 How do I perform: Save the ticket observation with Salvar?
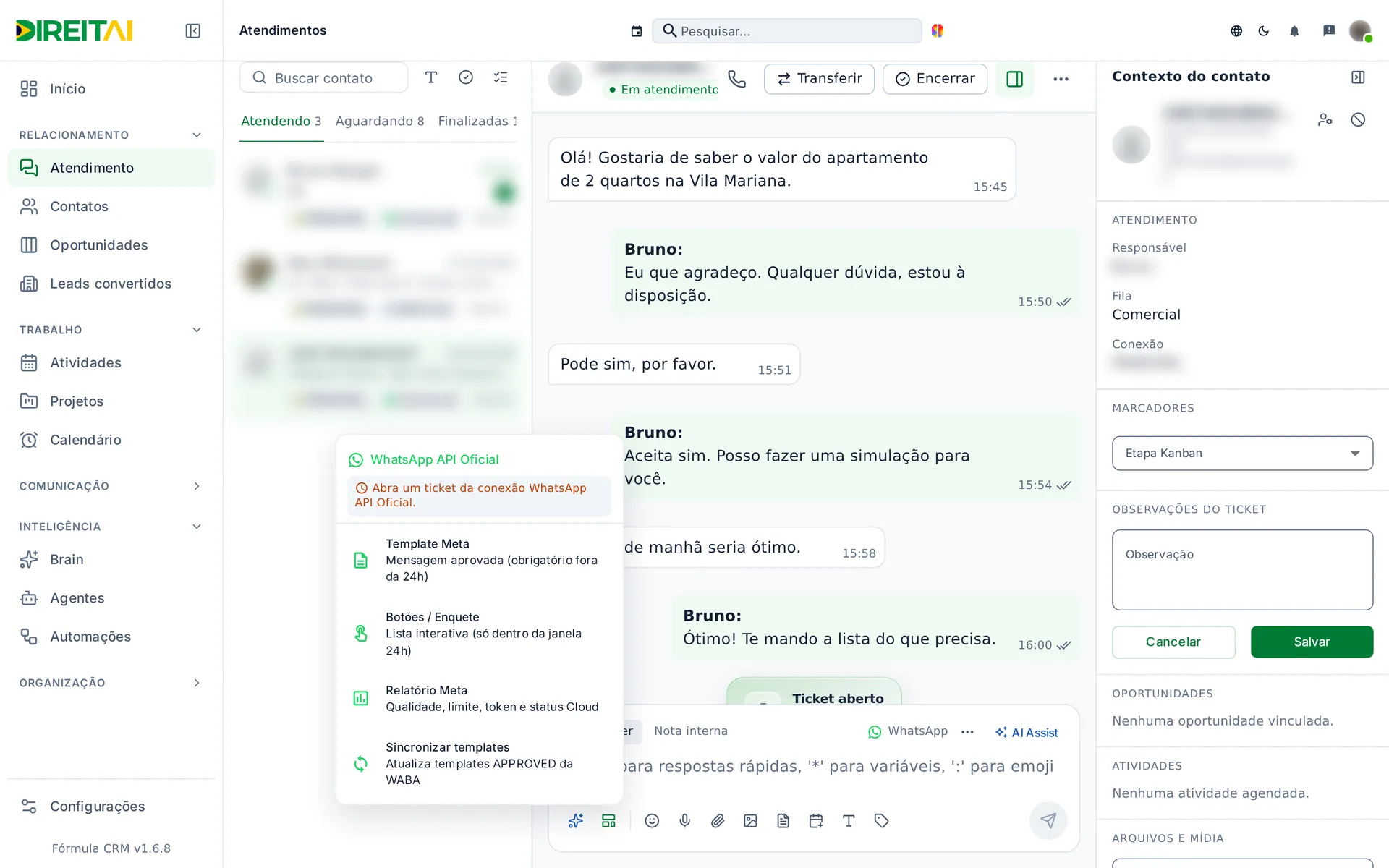tap(1312, 642)
